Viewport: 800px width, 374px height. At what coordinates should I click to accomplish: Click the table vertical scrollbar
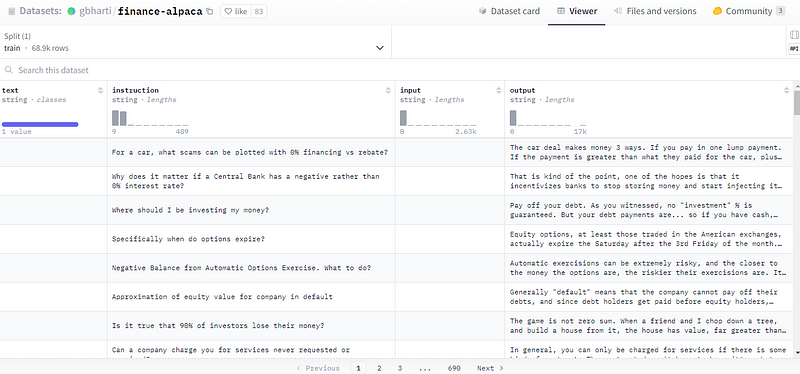(797, 104)
